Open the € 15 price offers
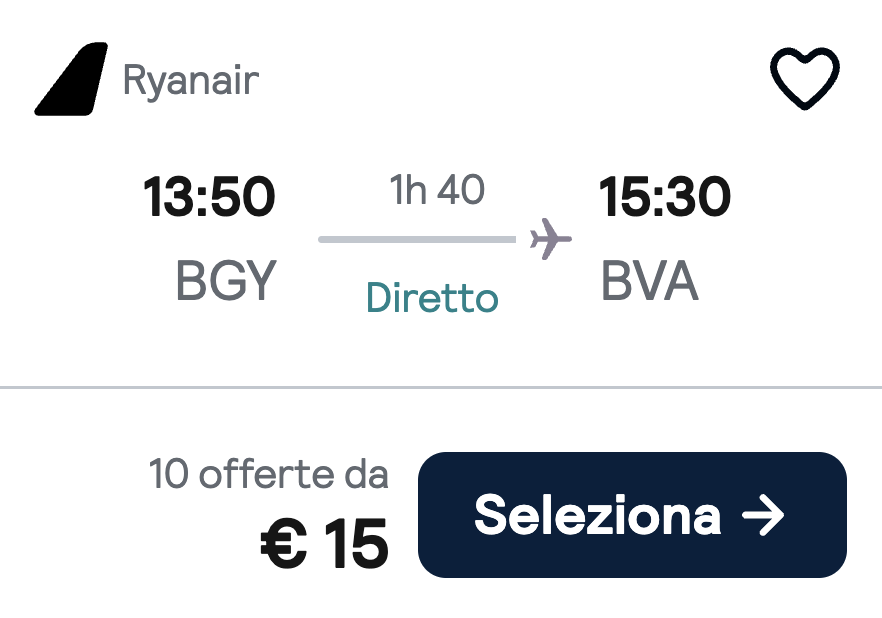 (322, 544)
